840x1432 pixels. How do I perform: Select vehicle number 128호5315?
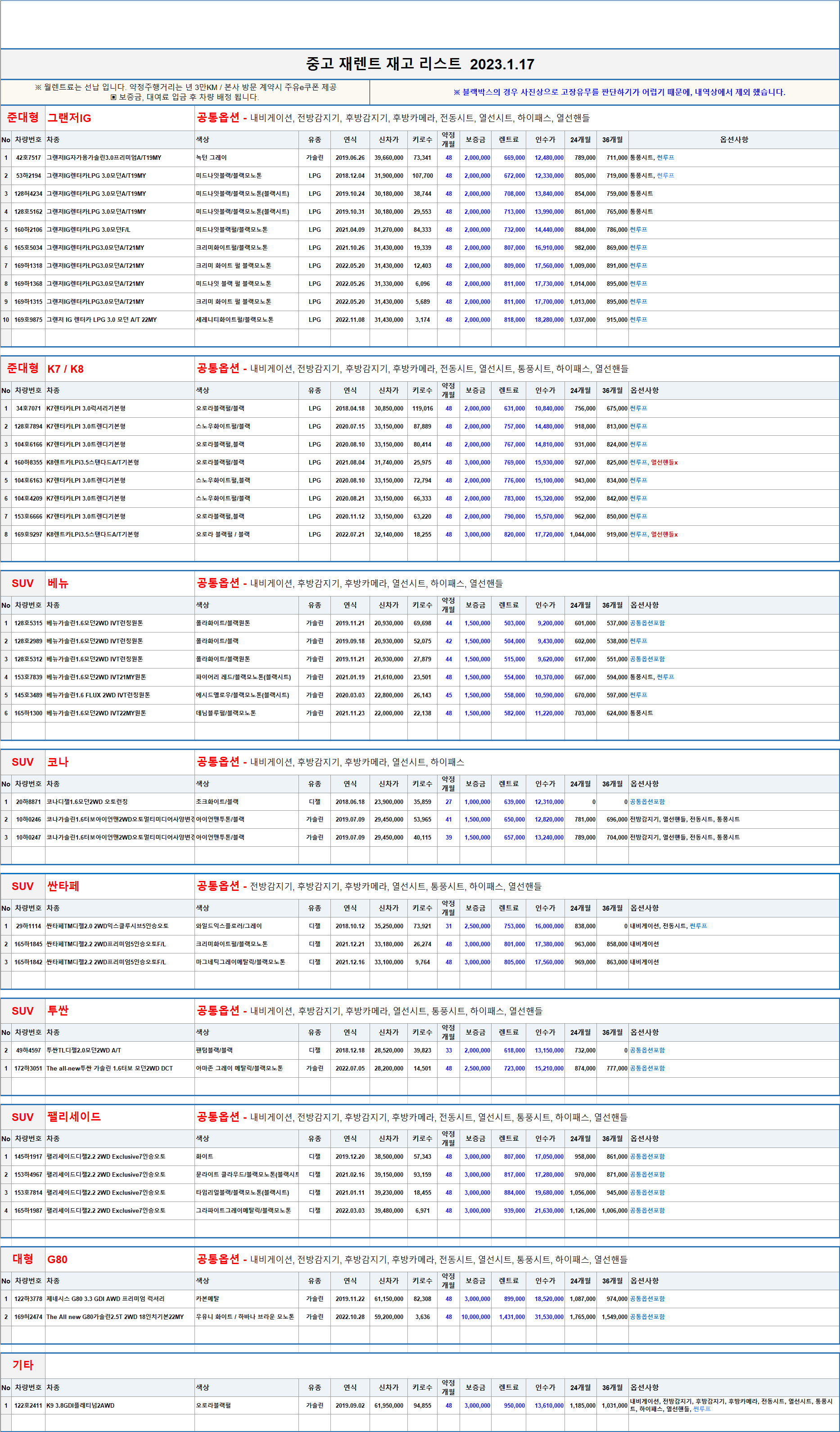(28, 623)
